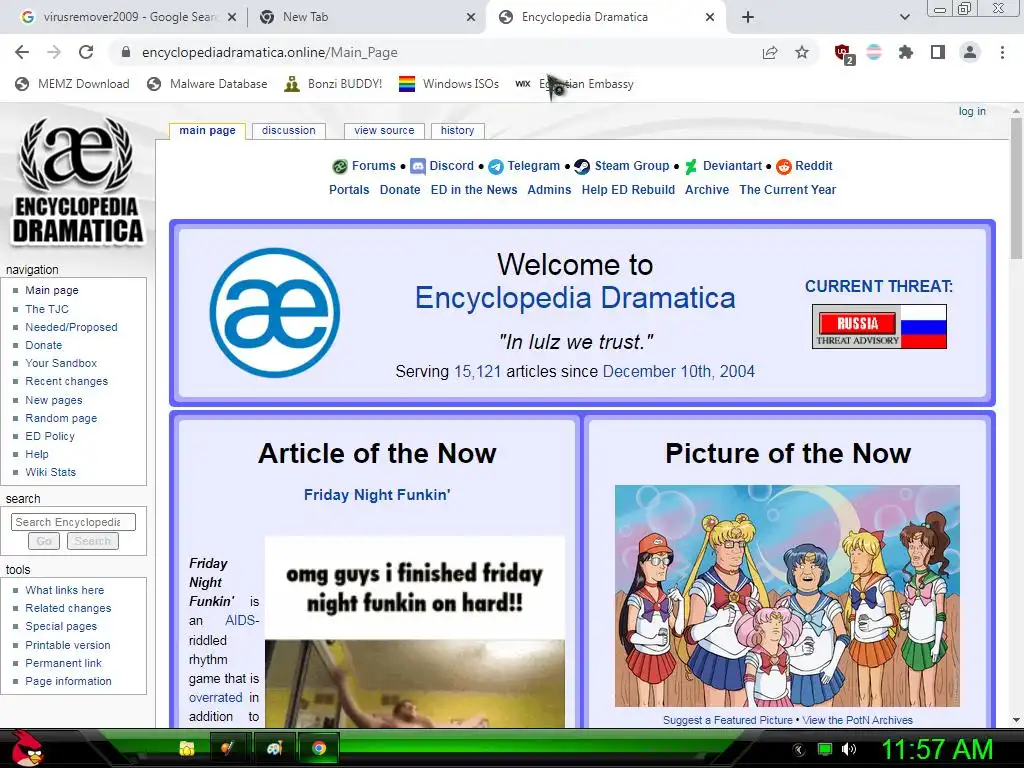
Task: Click the Search button in sidebar
Action: point(93,541)
